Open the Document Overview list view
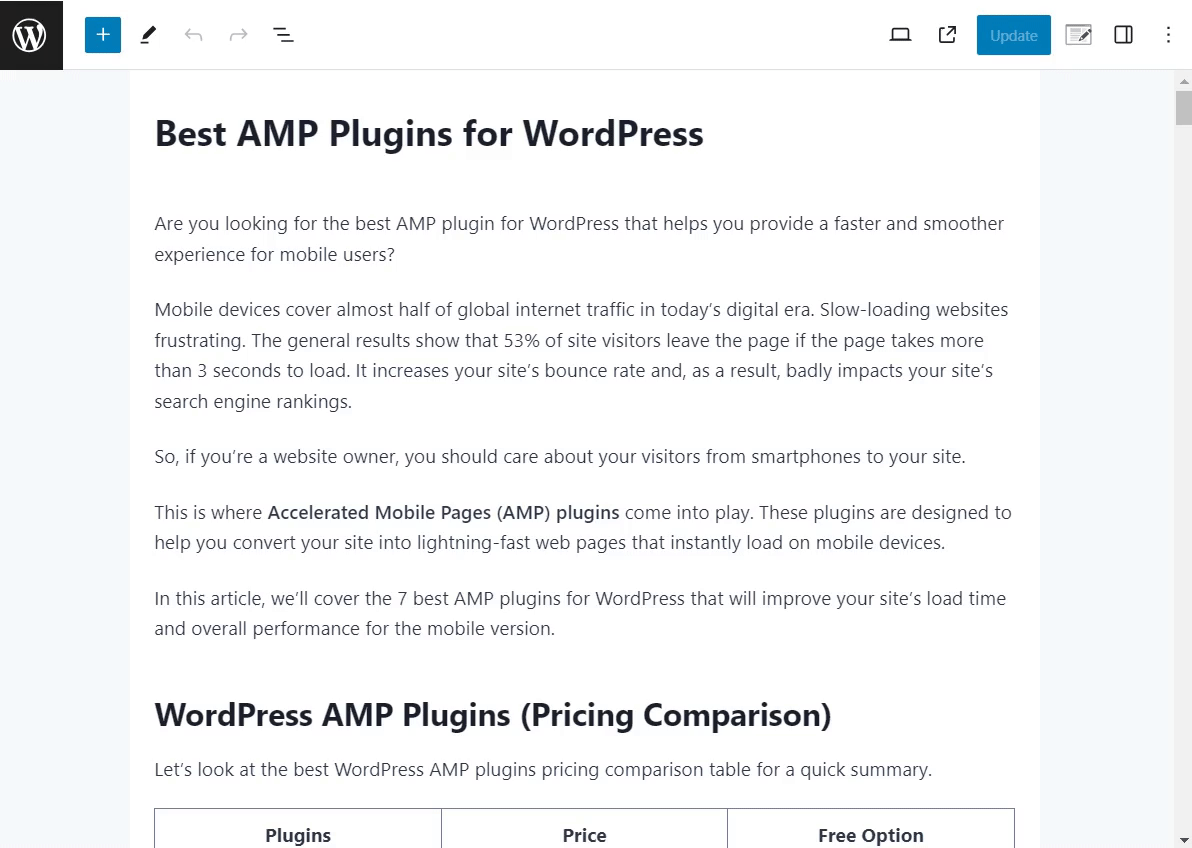Image resolution: width=1192 pixels, height=848 pixels. [284, 35]
